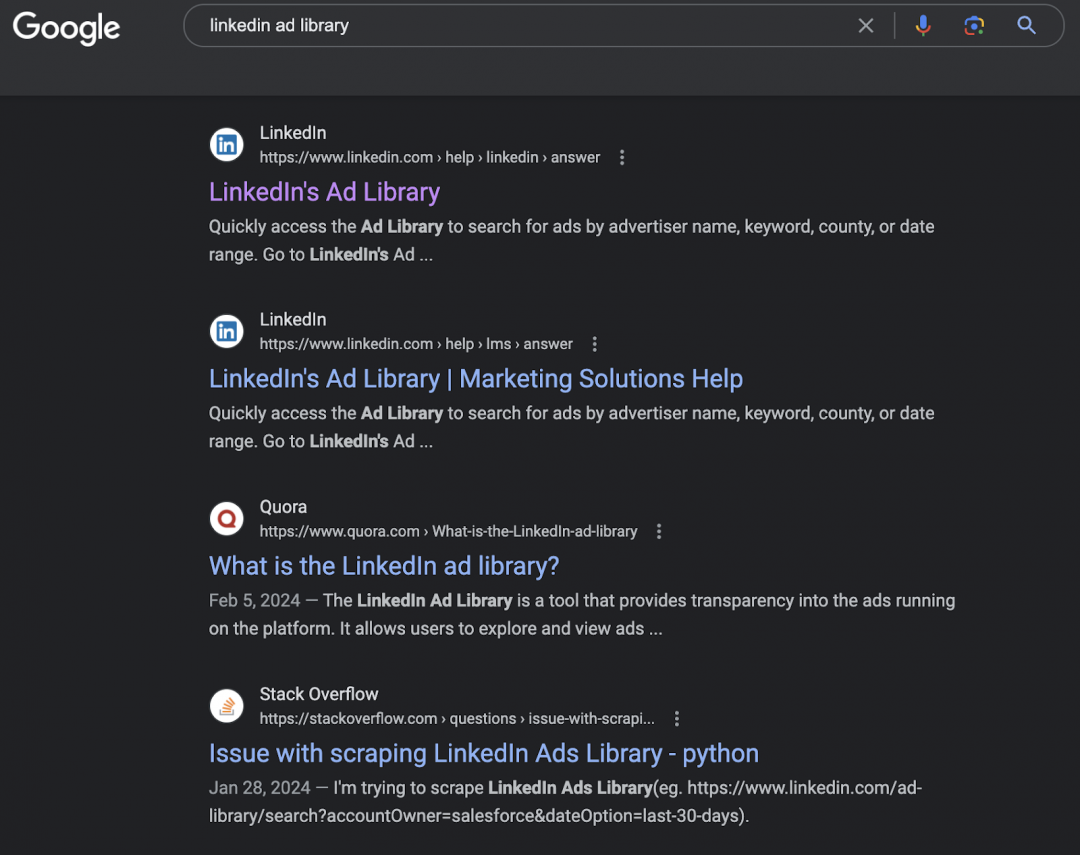Click the Quora site name
This screenshot has width=1080, height=855.
click(x=283, y=507)
